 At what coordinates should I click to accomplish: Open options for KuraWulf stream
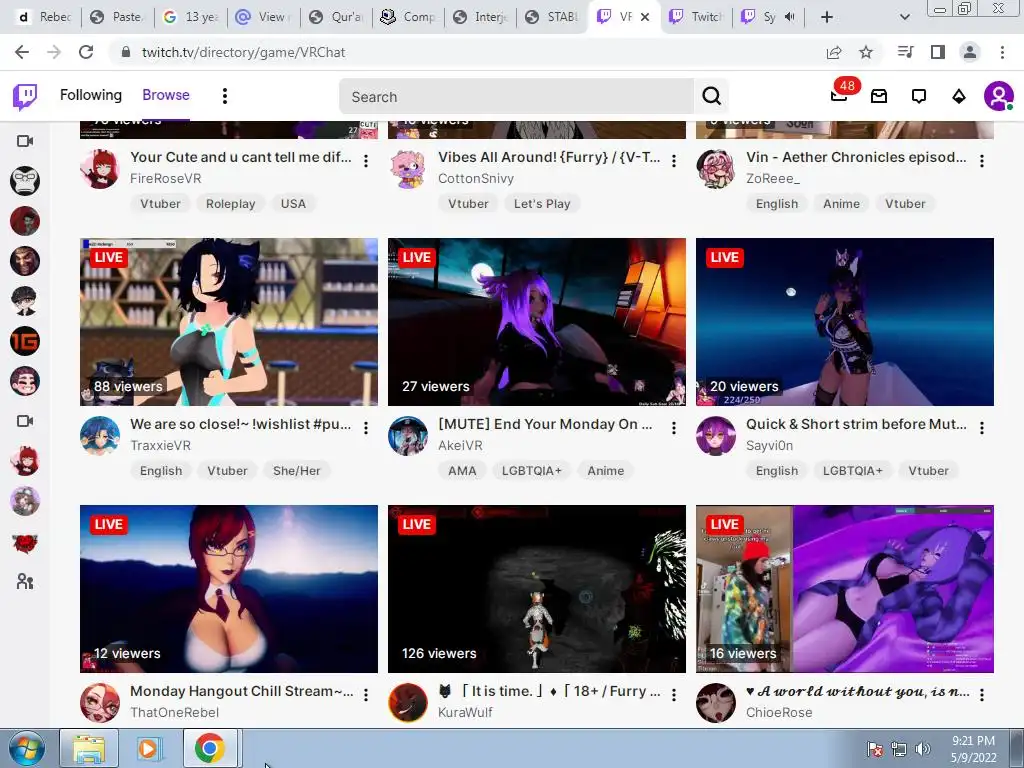tap(674, 695)
